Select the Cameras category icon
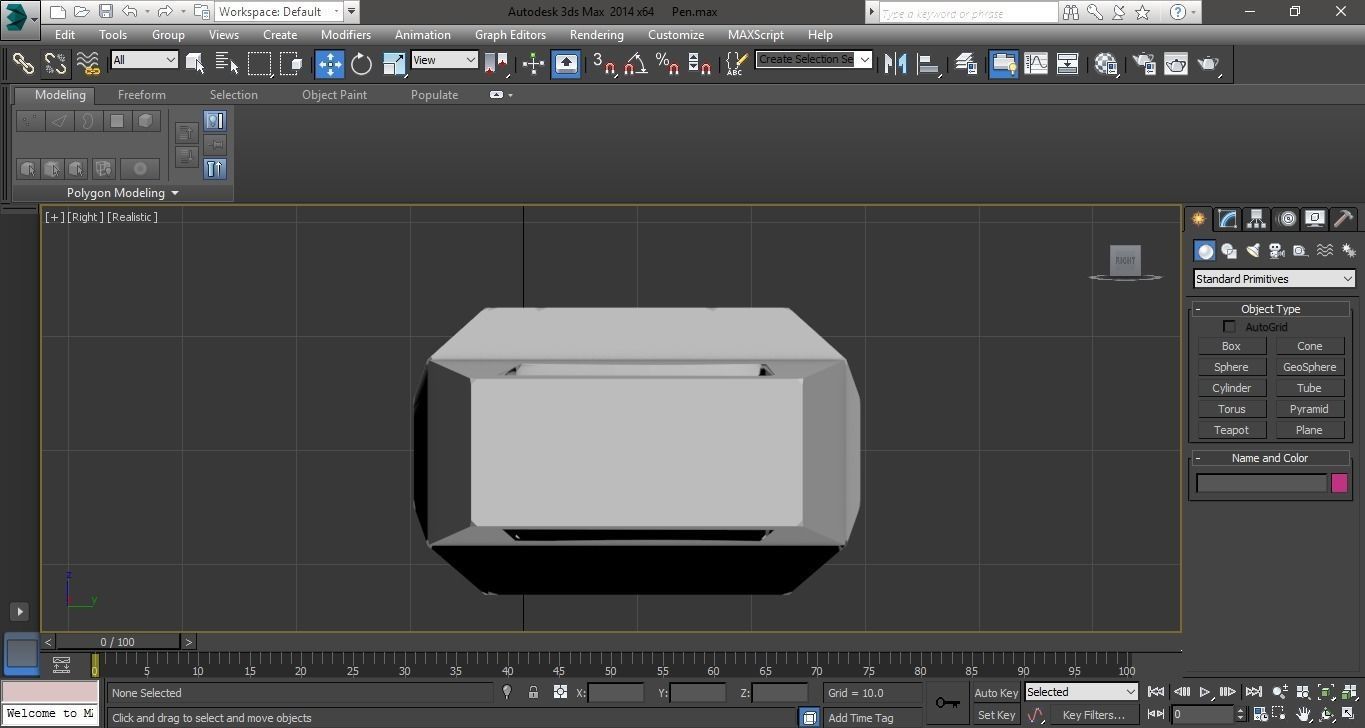Image resolution: width=1365 pixels, height=728 pixels. 1277,251
